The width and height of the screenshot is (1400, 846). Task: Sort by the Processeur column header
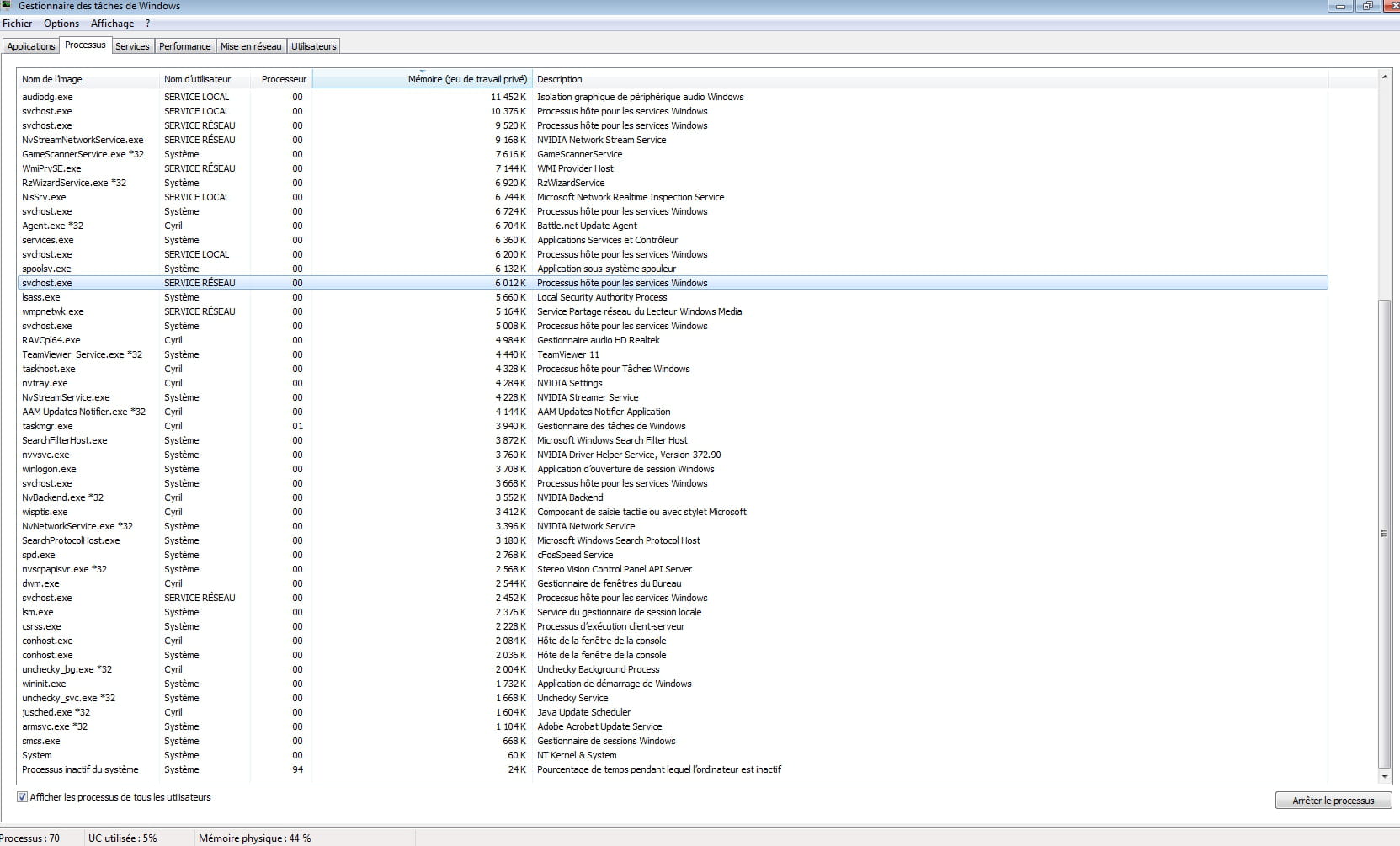click(283, 79)
